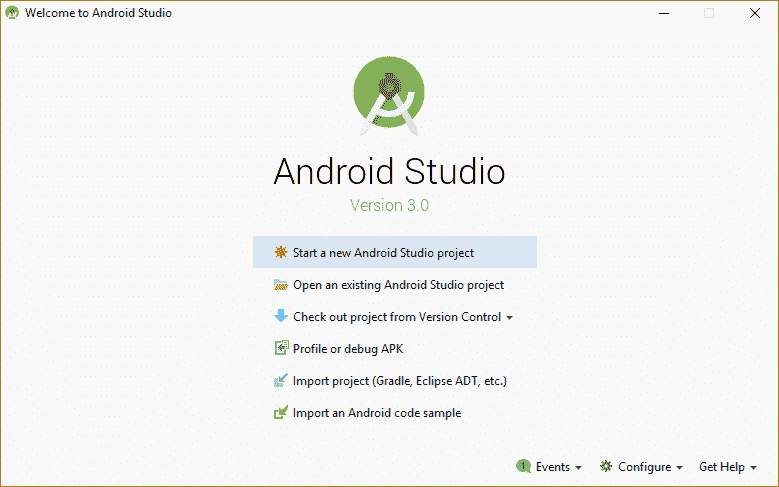779x487 pixels.
Task: Click the large Android Studio logo
Action: point(389,95)
